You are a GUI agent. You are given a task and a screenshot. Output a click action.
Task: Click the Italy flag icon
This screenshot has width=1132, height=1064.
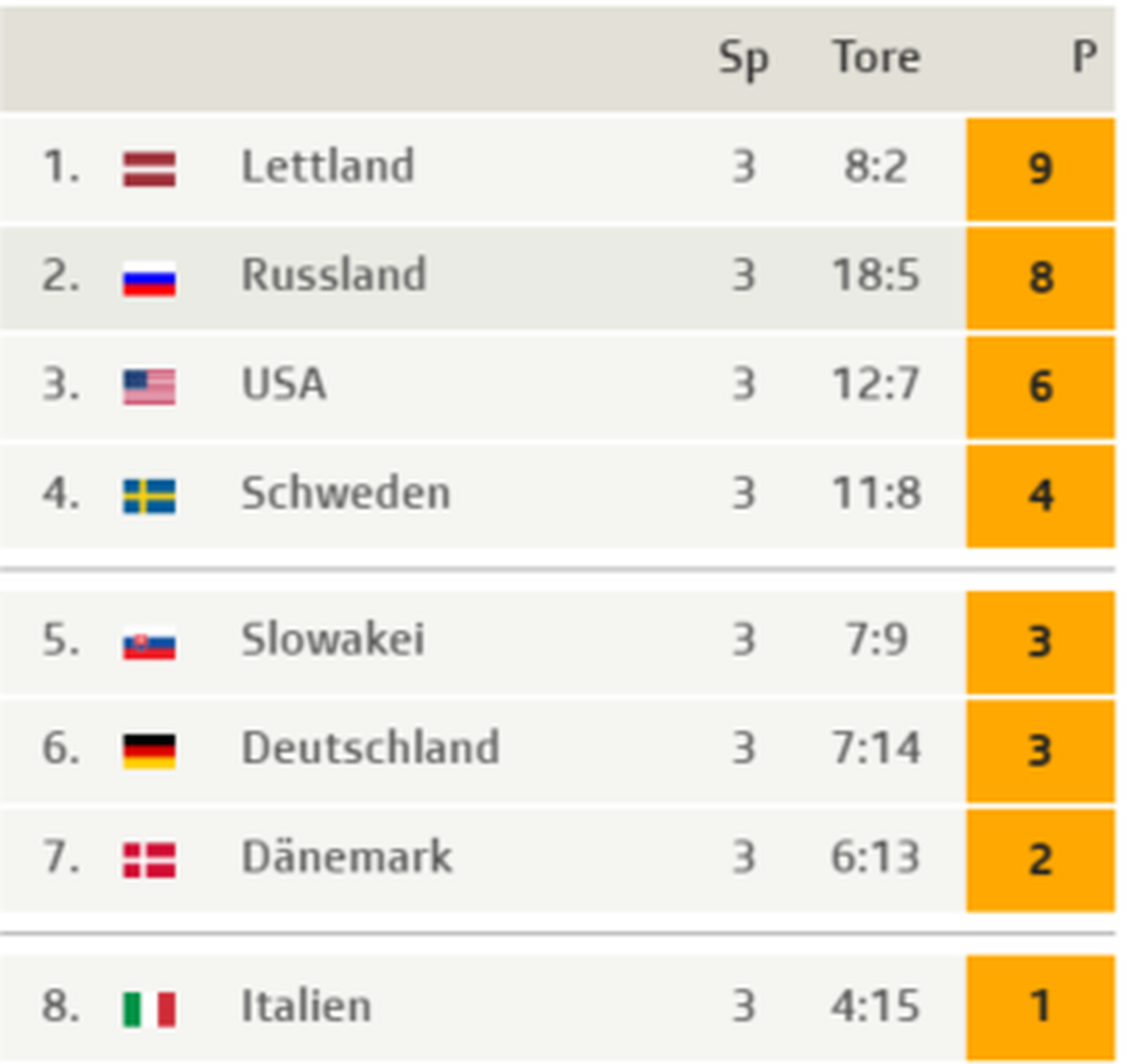150,1009
